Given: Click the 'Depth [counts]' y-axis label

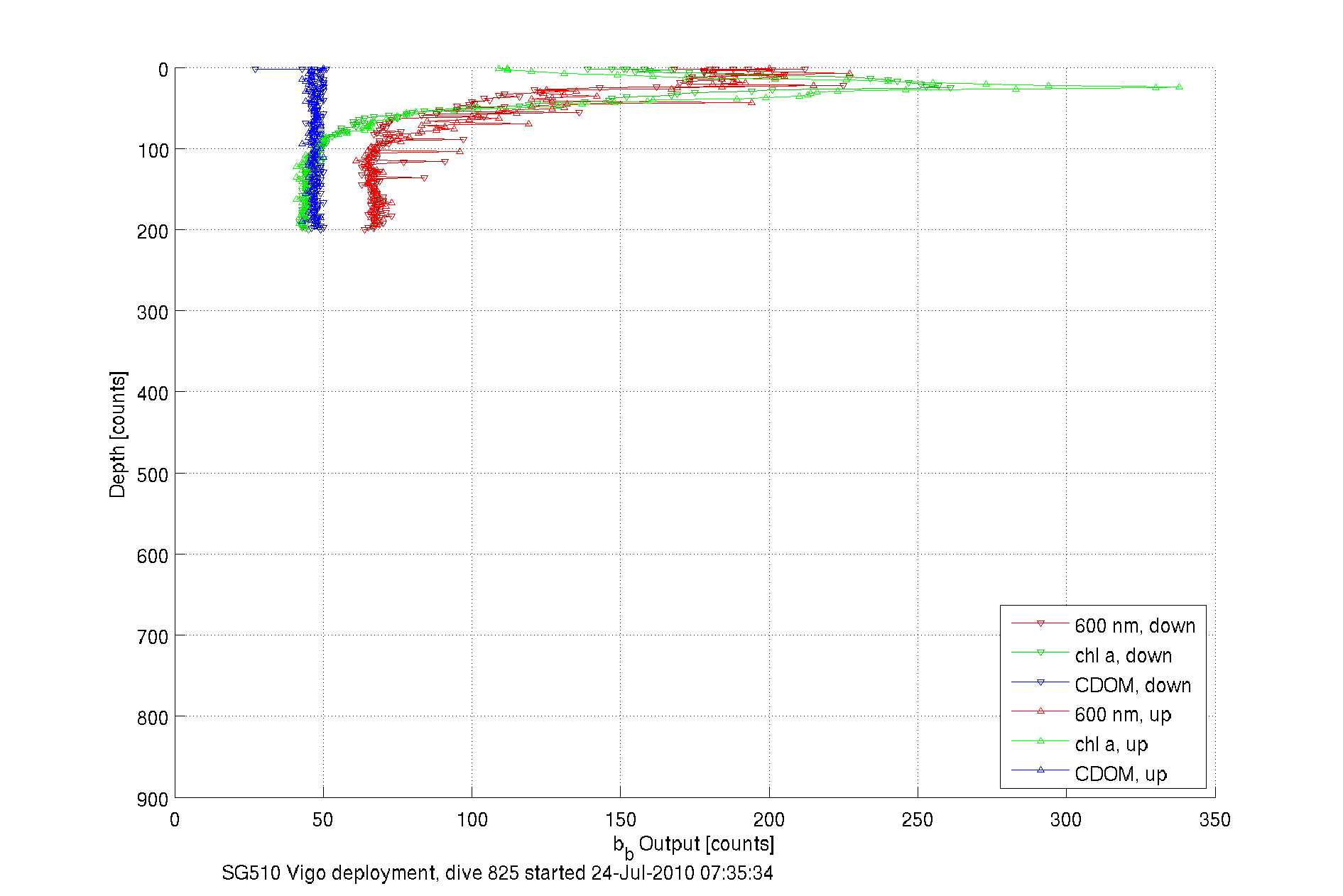Looking at the screenshot, I should (x=118, y=434).
